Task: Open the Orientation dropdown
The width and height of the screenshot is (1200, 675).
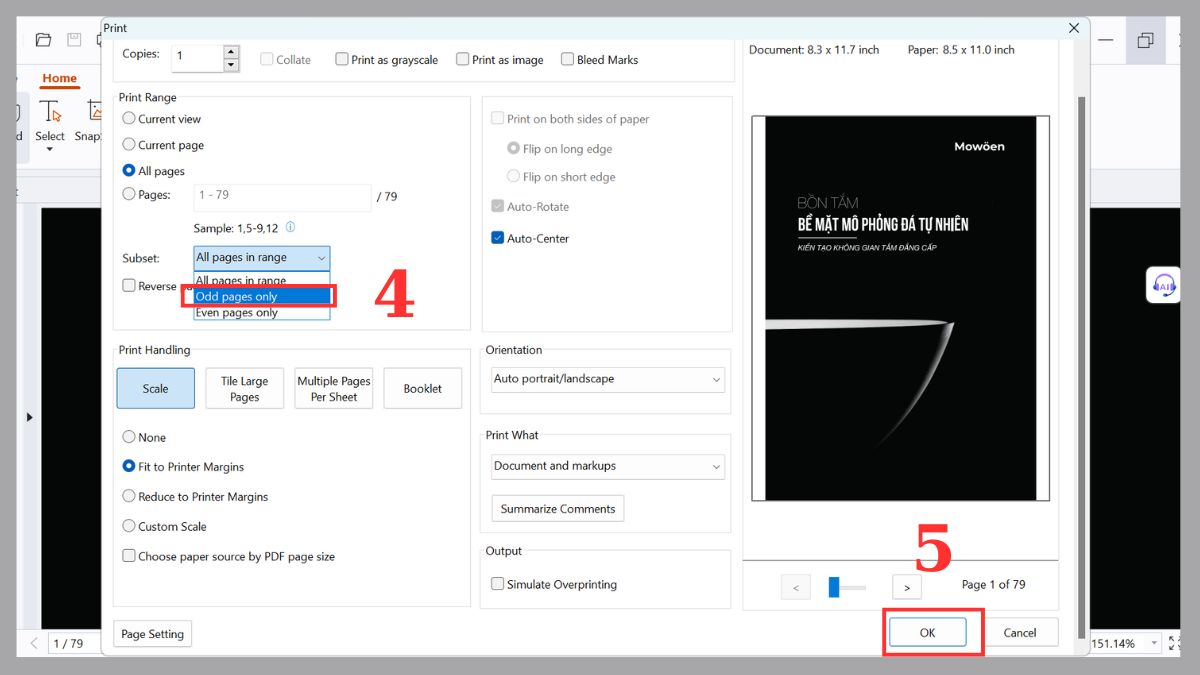Action: tap(607, 379)
